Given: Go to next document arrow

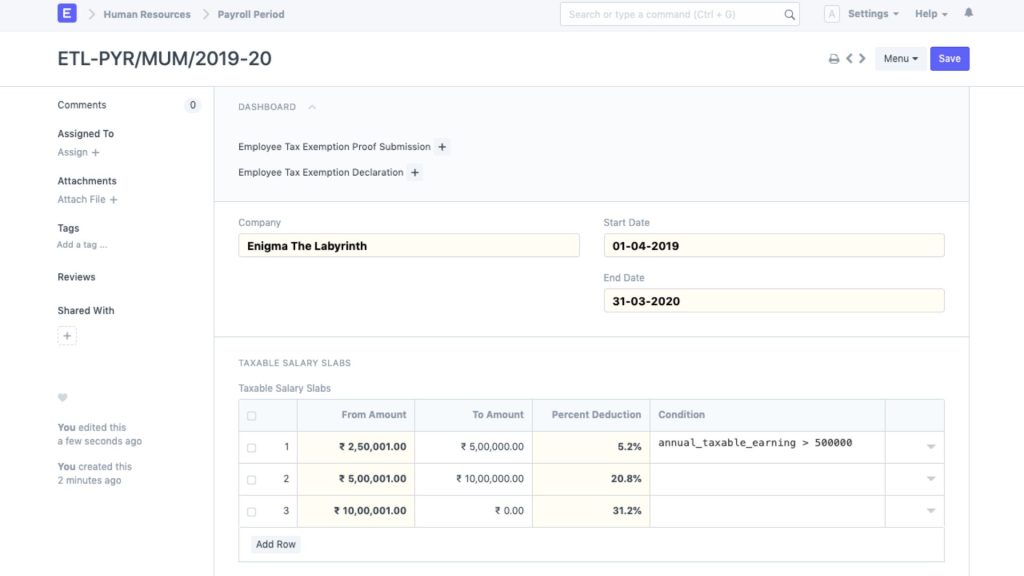Looking at the screenshot, I should [x=862, y=58].
